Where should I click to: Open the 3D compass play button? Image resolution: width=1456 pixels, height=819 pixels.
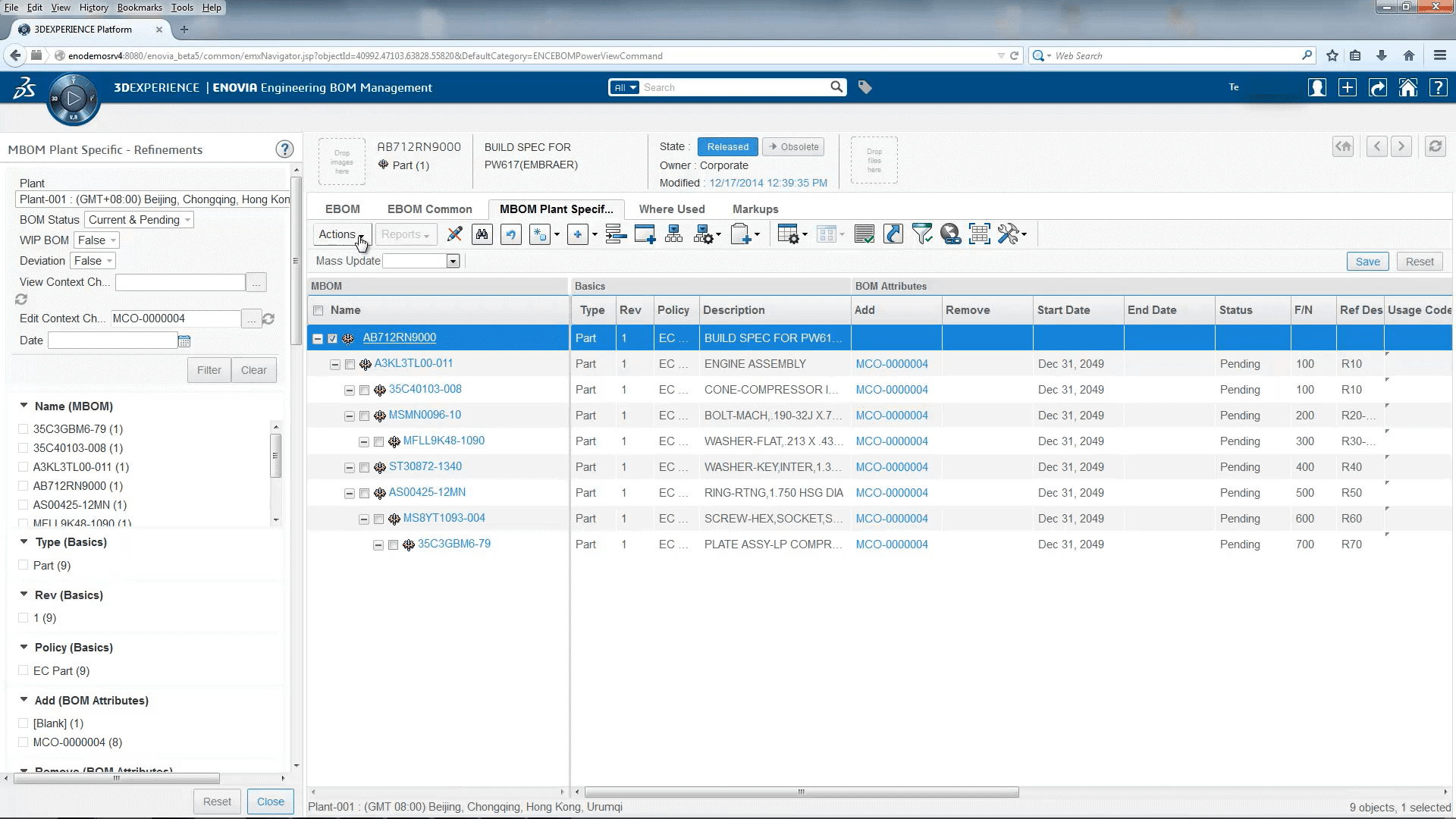74,99
